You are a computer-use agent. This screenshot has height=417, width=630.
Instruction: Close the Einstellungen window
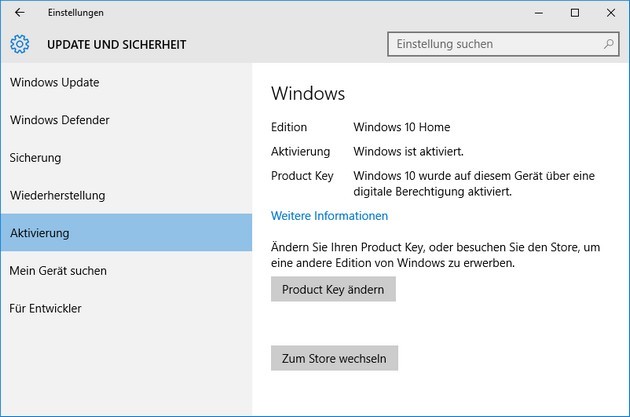610,13
